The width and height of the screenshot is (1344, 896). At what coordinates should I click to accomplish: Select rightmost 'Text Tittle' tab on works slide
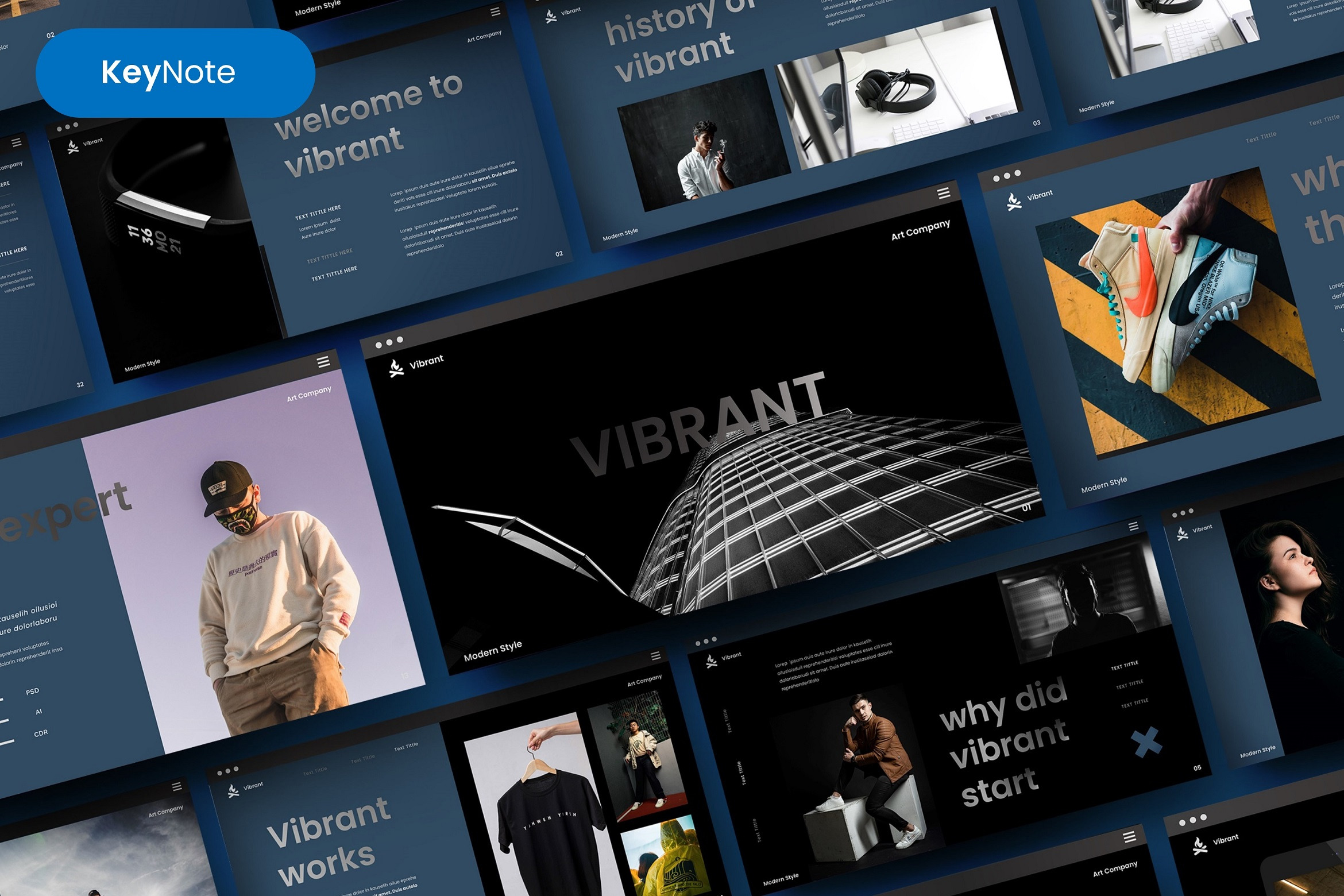405,747
